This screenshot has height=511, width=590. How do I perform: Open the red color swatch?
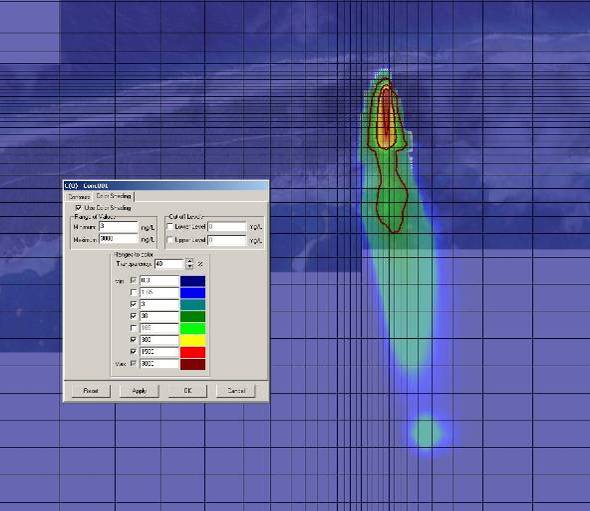tap(193, 352)
